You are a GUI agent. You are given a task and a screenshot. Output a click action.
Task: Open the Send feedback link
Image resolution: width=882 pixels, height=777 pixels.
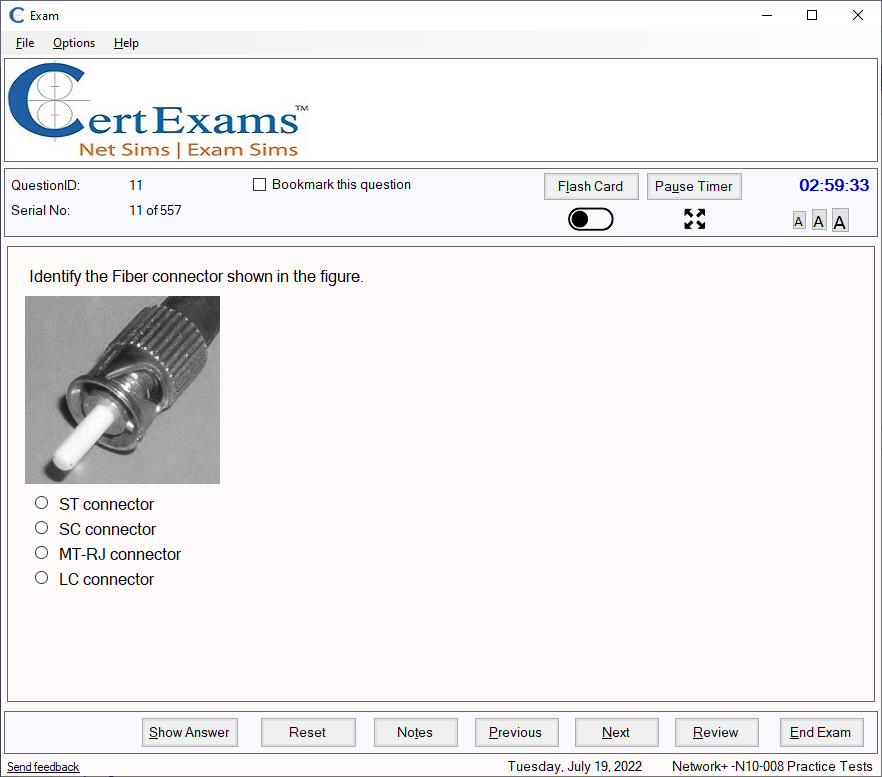point(42,766)
